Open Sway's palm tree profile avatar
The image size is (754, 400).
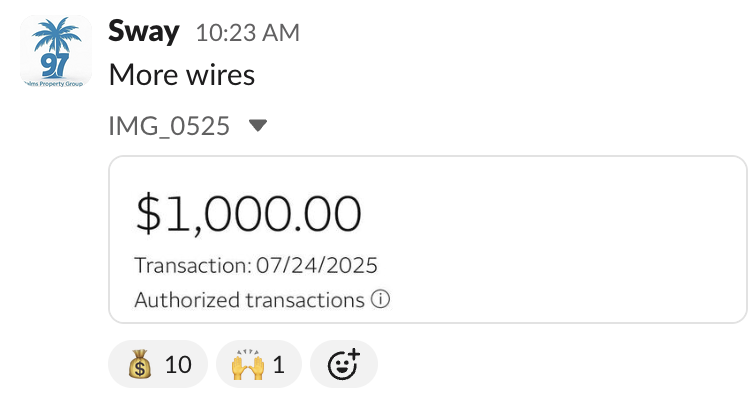coord(56,51)
